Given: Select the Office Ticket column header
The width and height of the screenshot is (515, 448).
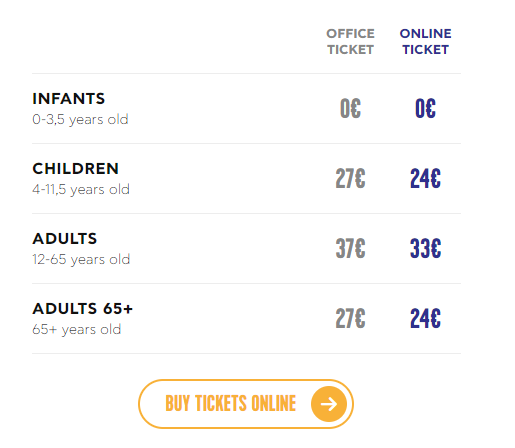Looking at the screenshot, I should click(350, 42).
